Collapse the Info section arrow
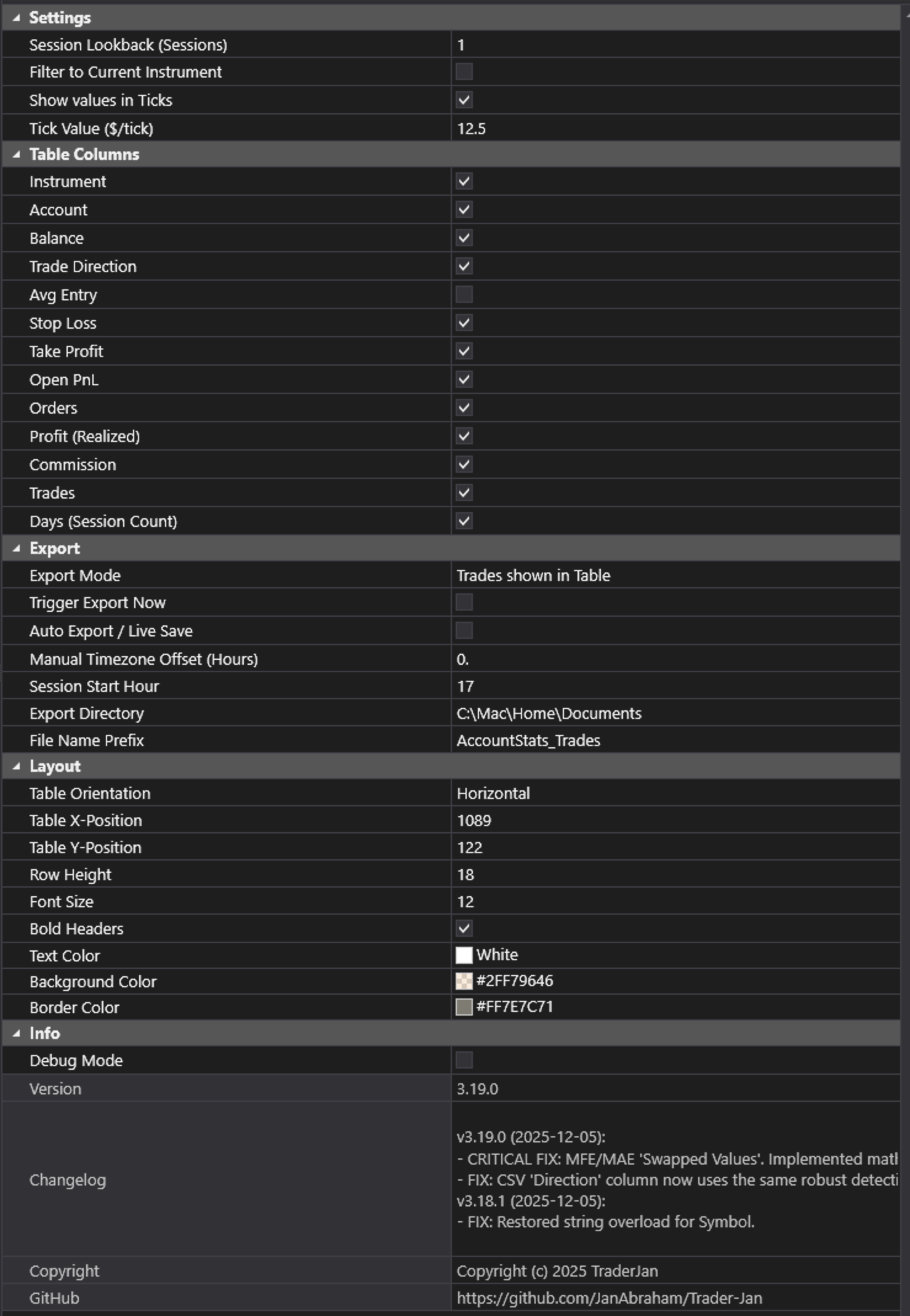Image resolution: width=910 pixels, height=1316 pixels. click(x=16, y=1033)
